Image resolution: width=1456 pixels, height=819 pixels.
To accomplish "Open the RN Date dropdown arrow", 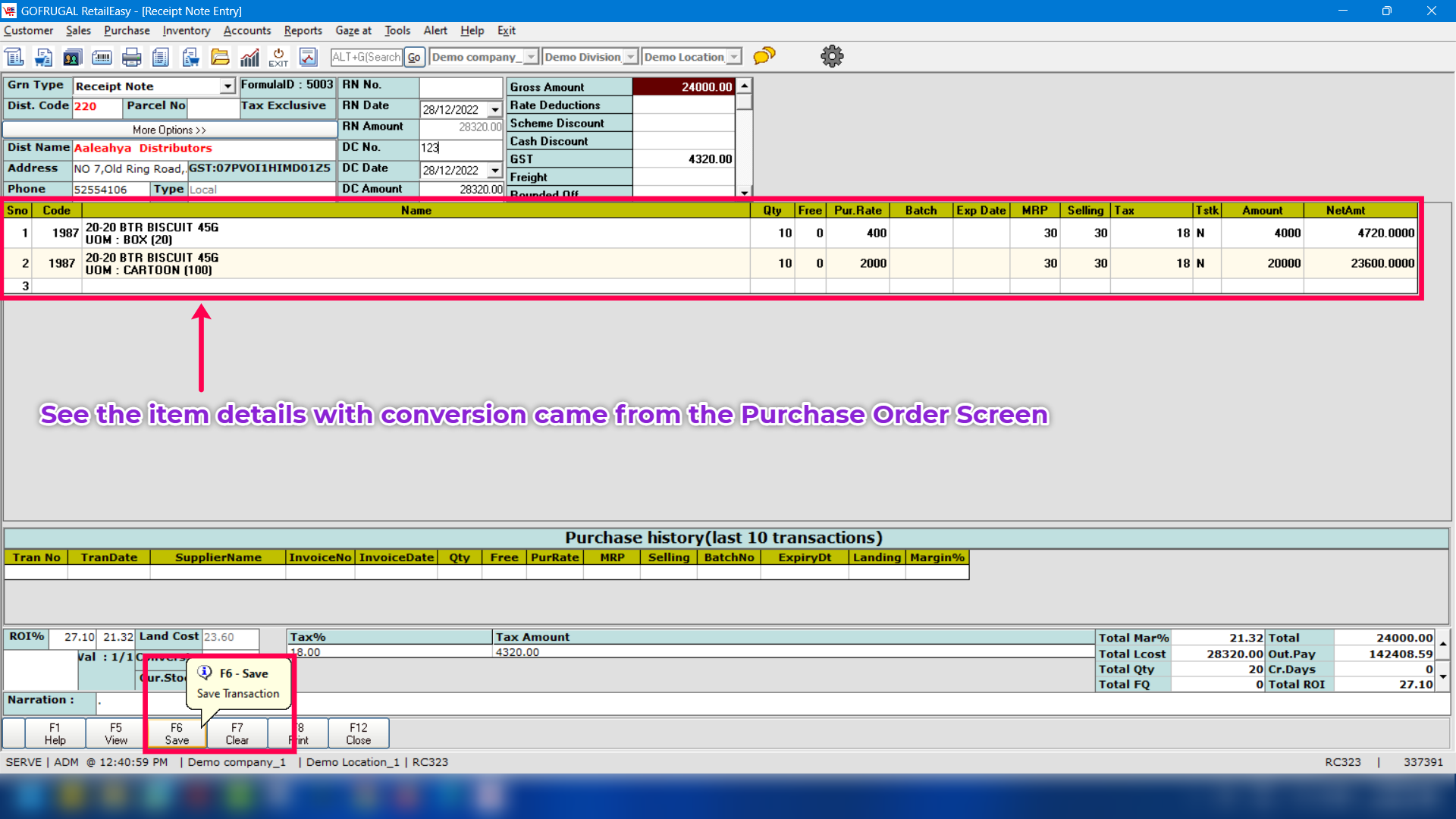I will pos(495,110).
